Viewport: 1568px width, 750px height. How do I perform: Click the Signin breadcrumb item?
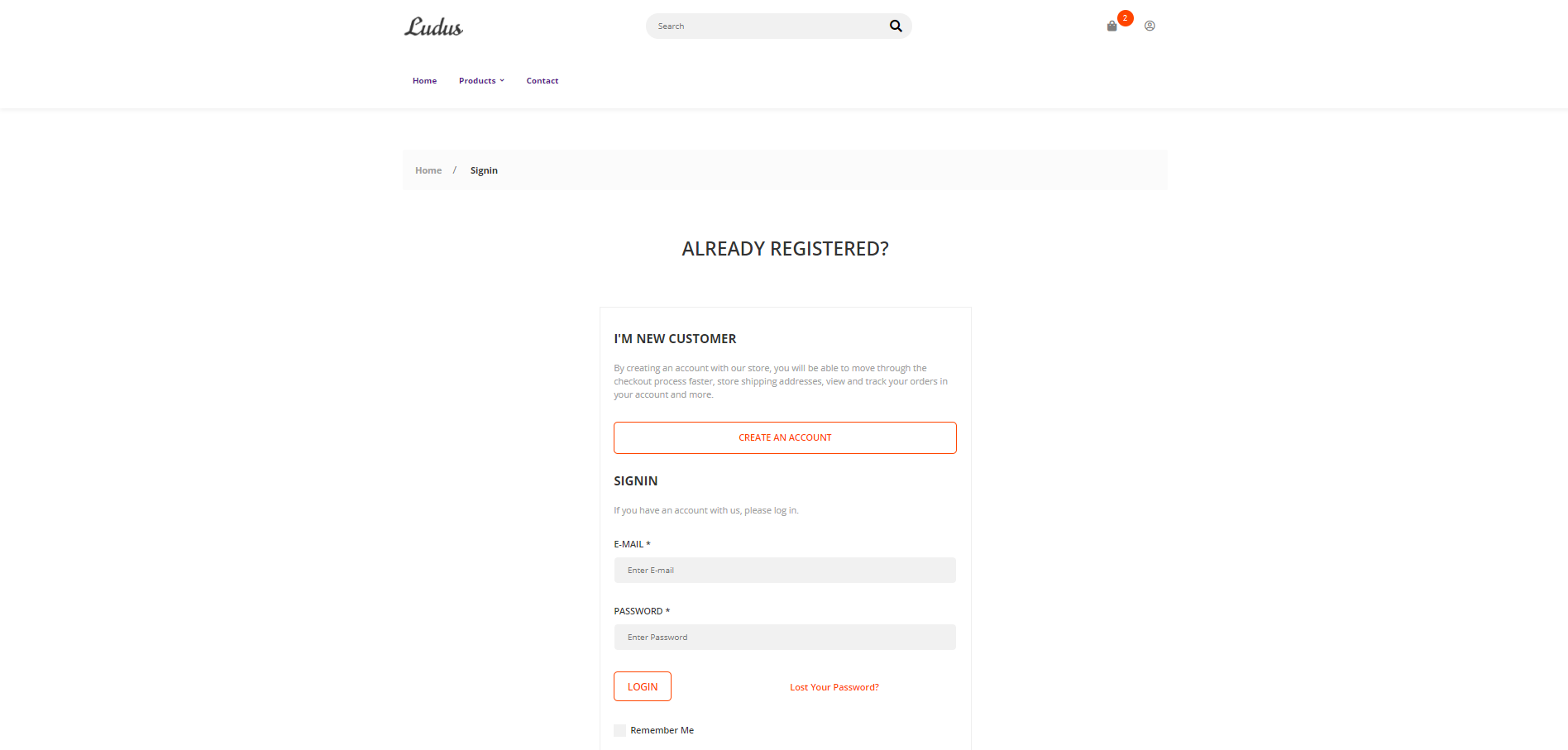tap(484, 170)
